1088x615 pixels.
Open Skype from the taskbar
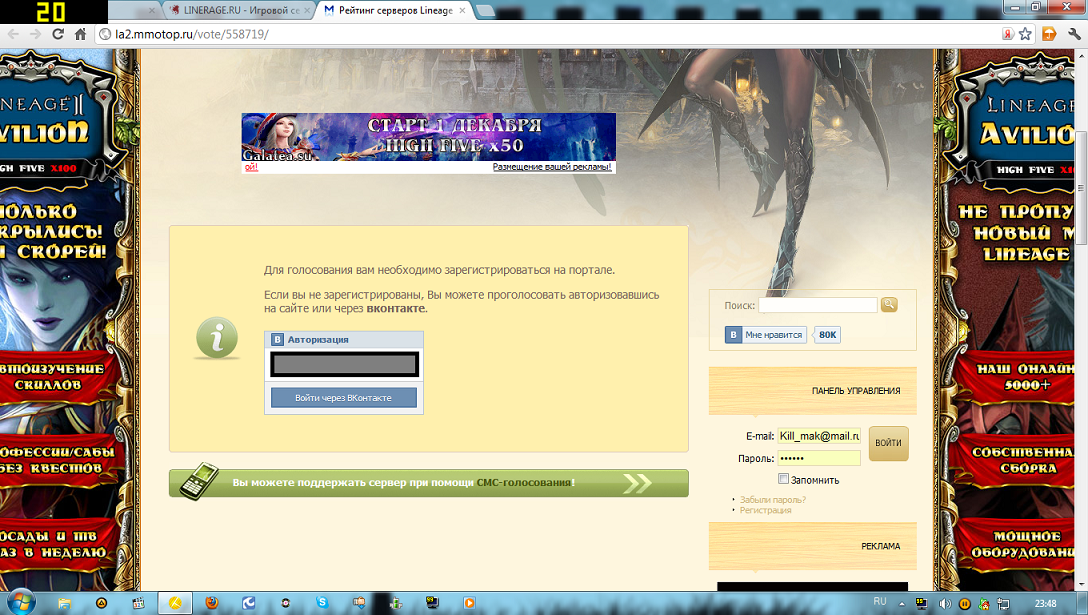click(322, 603)
